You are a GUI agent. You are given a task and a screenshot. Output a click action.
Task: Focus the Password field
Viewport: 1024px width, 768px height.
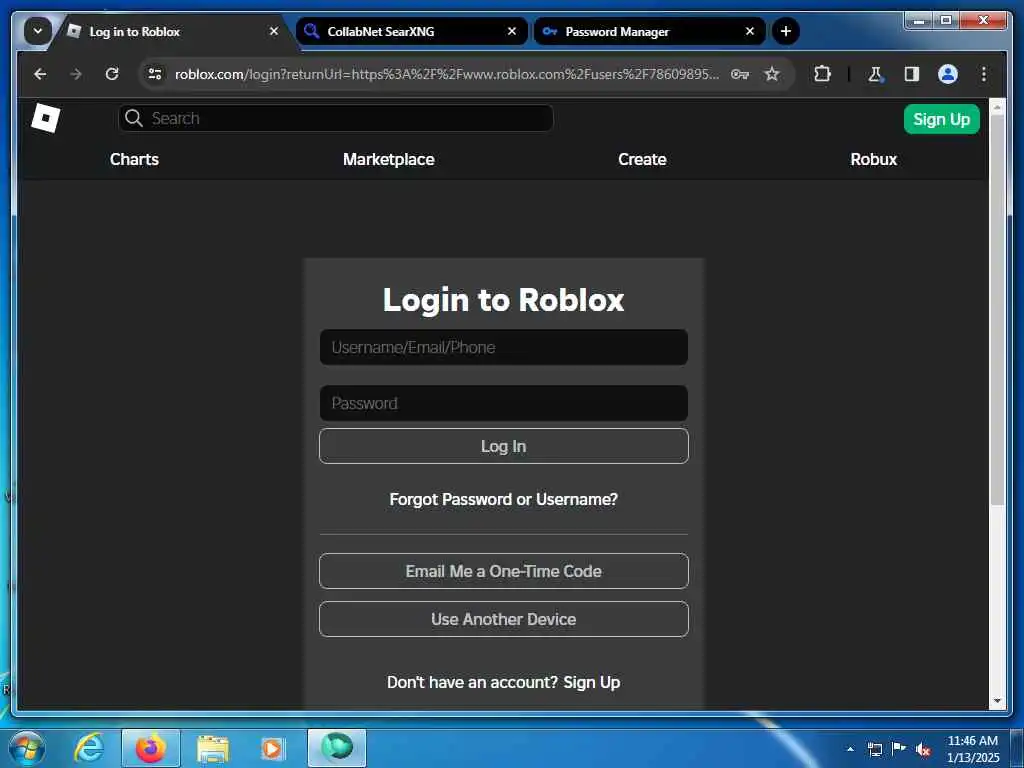tap(504, 403)
